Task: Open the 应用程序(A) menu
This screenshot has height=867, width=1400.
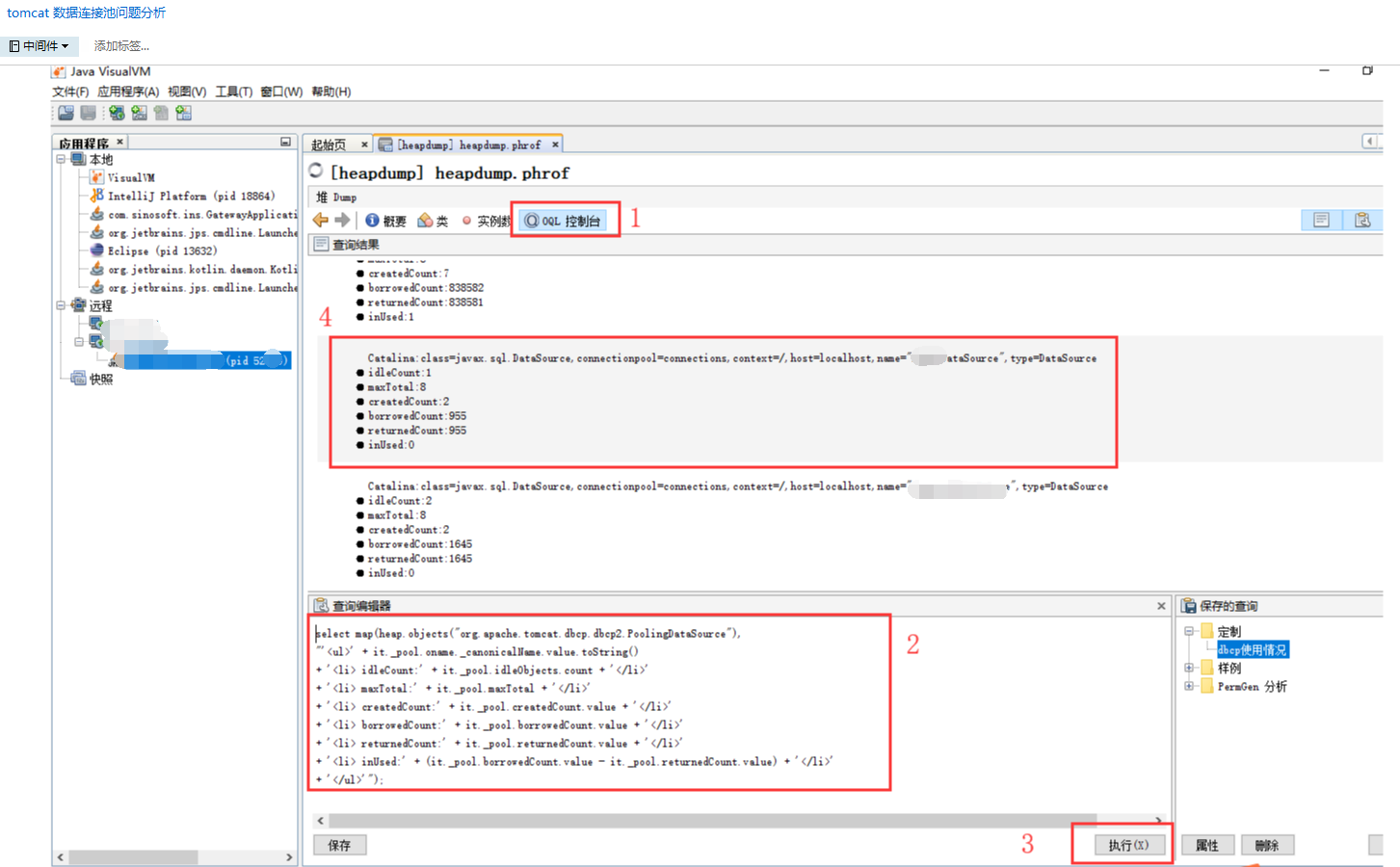Action: tap(128, 92)
